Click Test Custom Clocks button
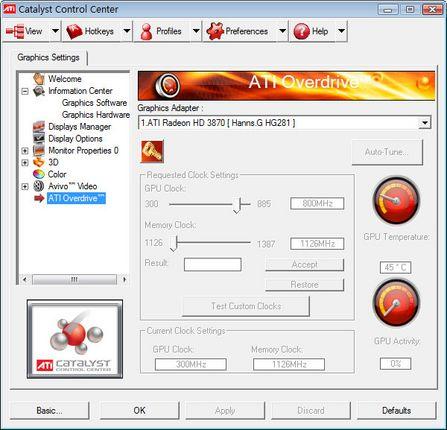 click(246, 306)
